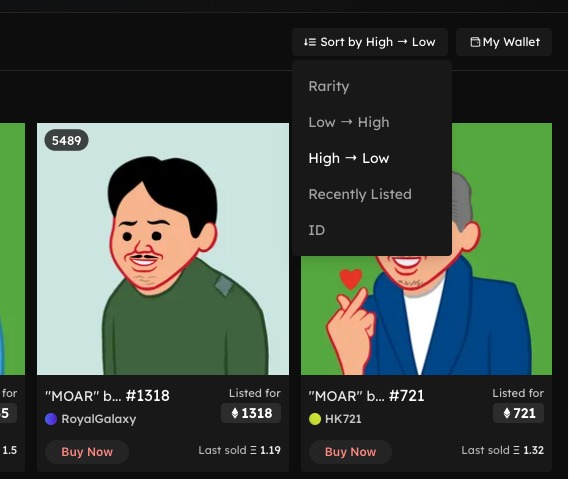This screenshot has height=479, width=569.
Task: Click the yellow HK721 avatar dot
Action: (315, 419)
